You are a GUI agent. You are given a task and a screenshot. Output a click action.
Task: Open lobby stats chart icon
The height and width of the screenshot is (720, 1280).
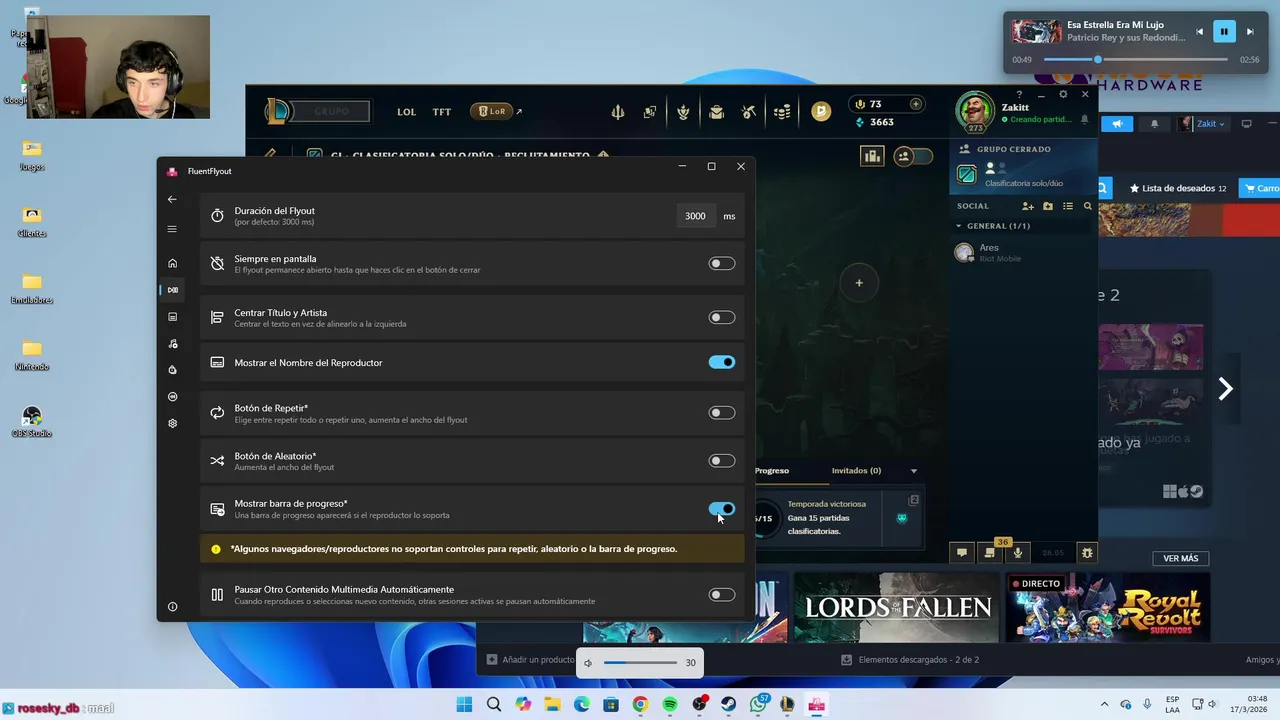coord(872,156)
